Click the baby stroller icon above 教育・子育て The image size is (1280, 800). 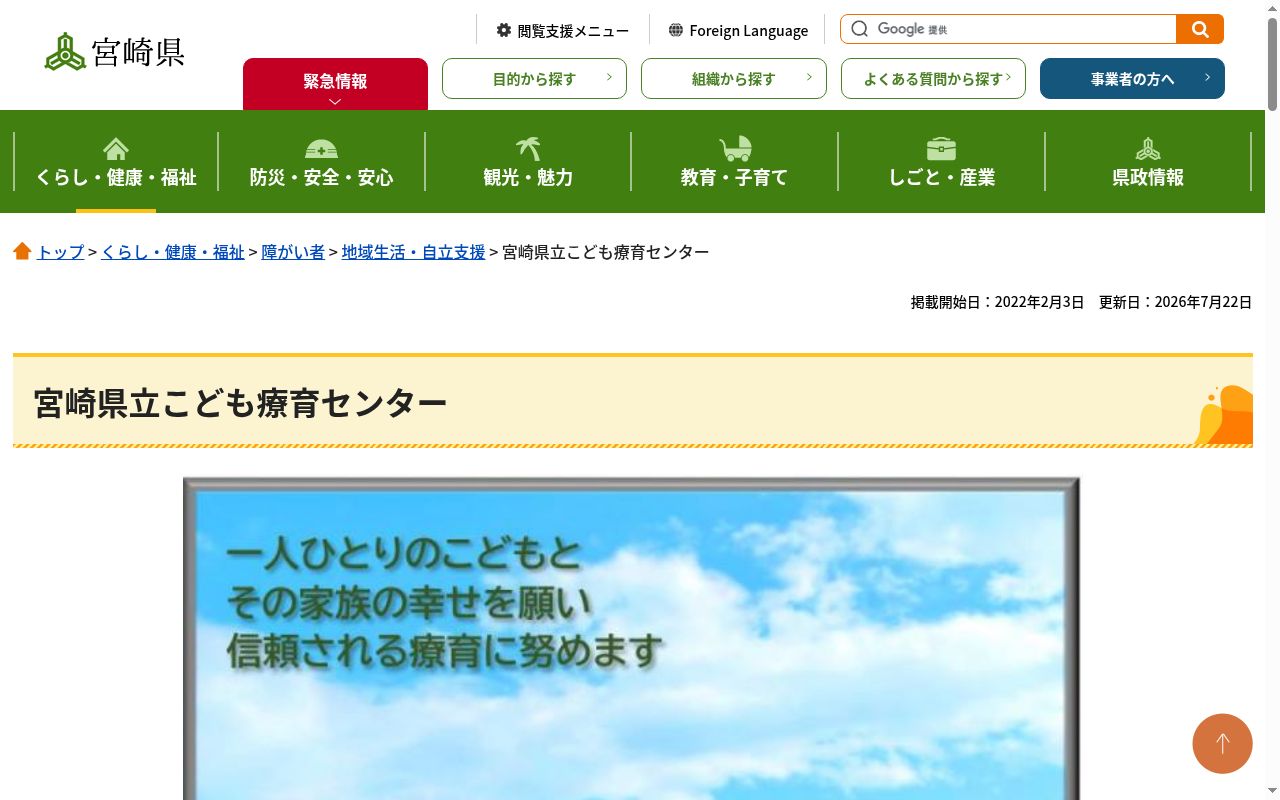pyautogui.click(x=735, y=149)
